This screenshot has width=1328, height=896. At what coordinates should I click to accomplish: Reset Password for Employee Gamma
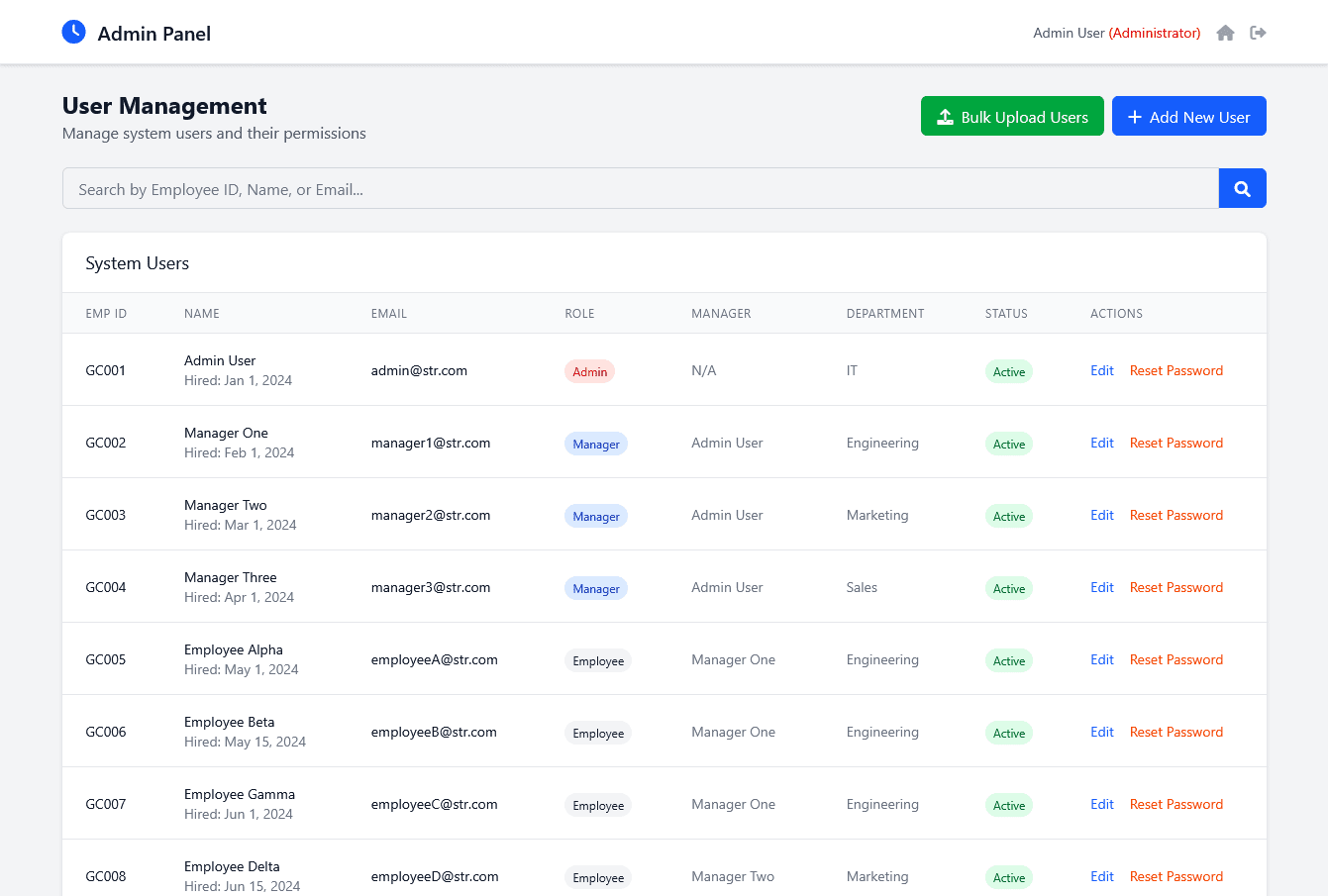tap(1175, 804)
